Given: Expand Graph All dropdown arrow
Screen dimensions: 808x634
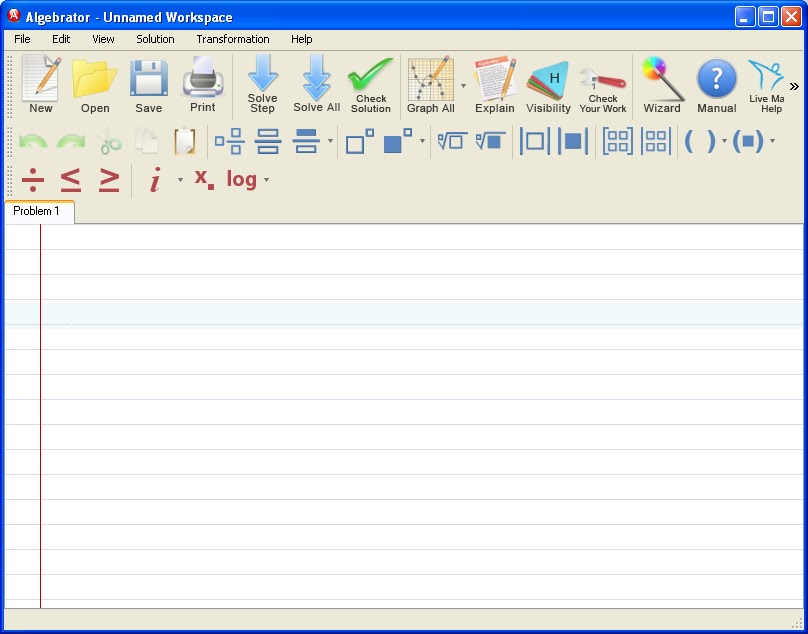Looking at the screenshot, I should (x=463, y=86).
